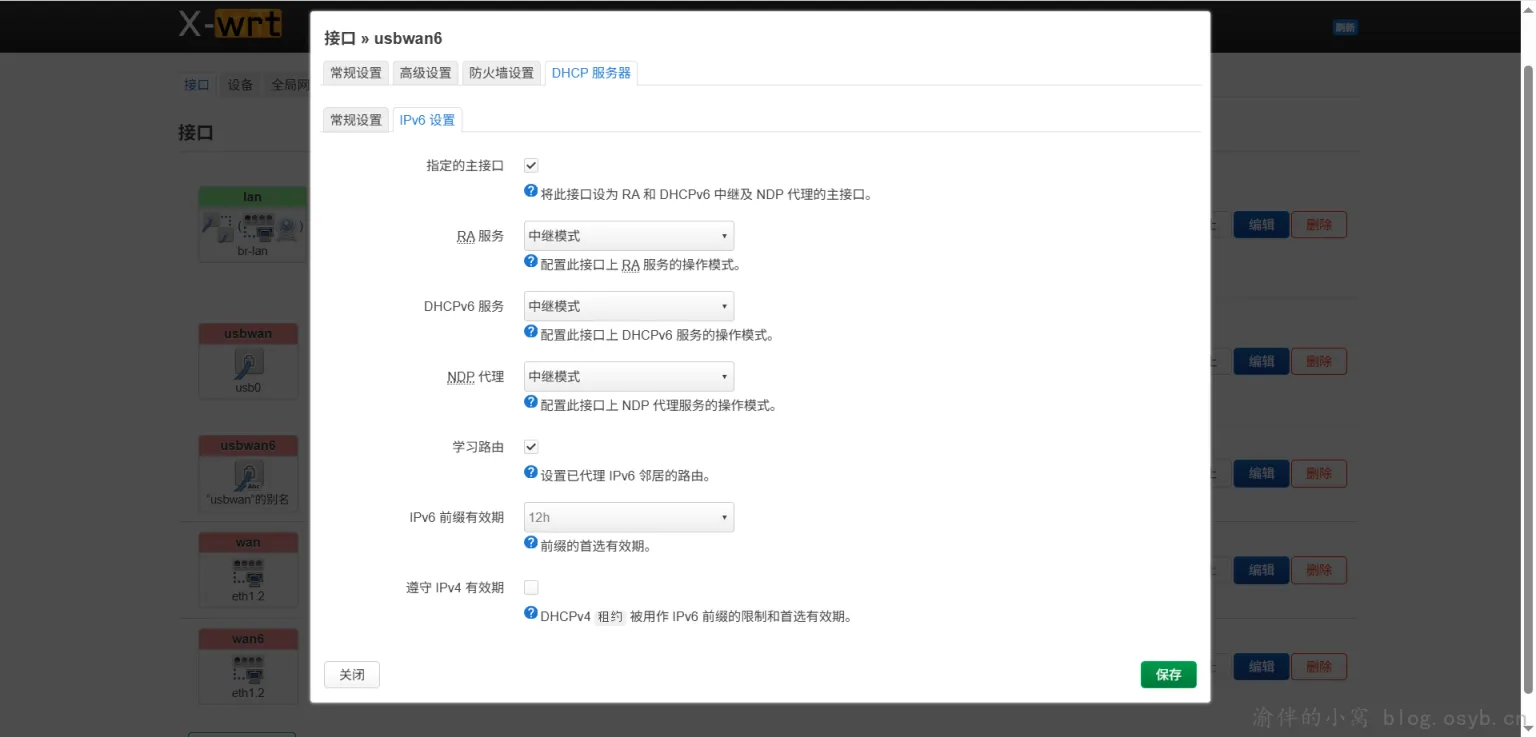1536x737 pixels.
Task: Open help for RA 服务 setting
Action: (530, 260)
